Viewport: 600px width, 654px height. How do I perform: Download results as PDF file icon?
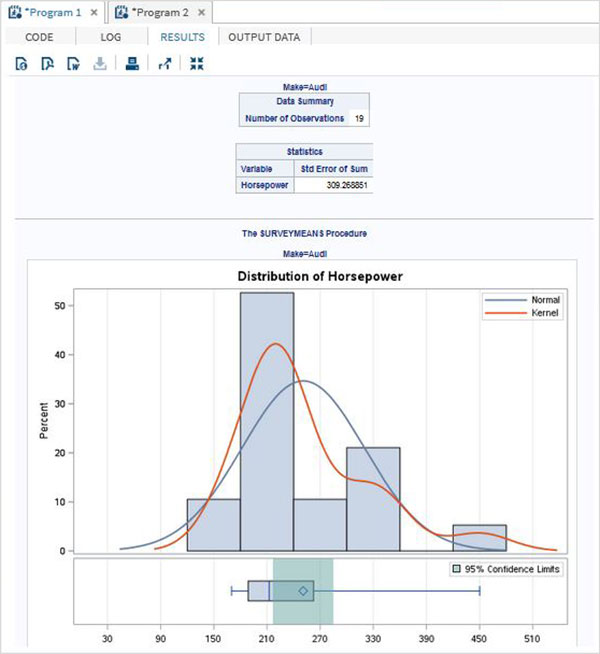[47, 64]
